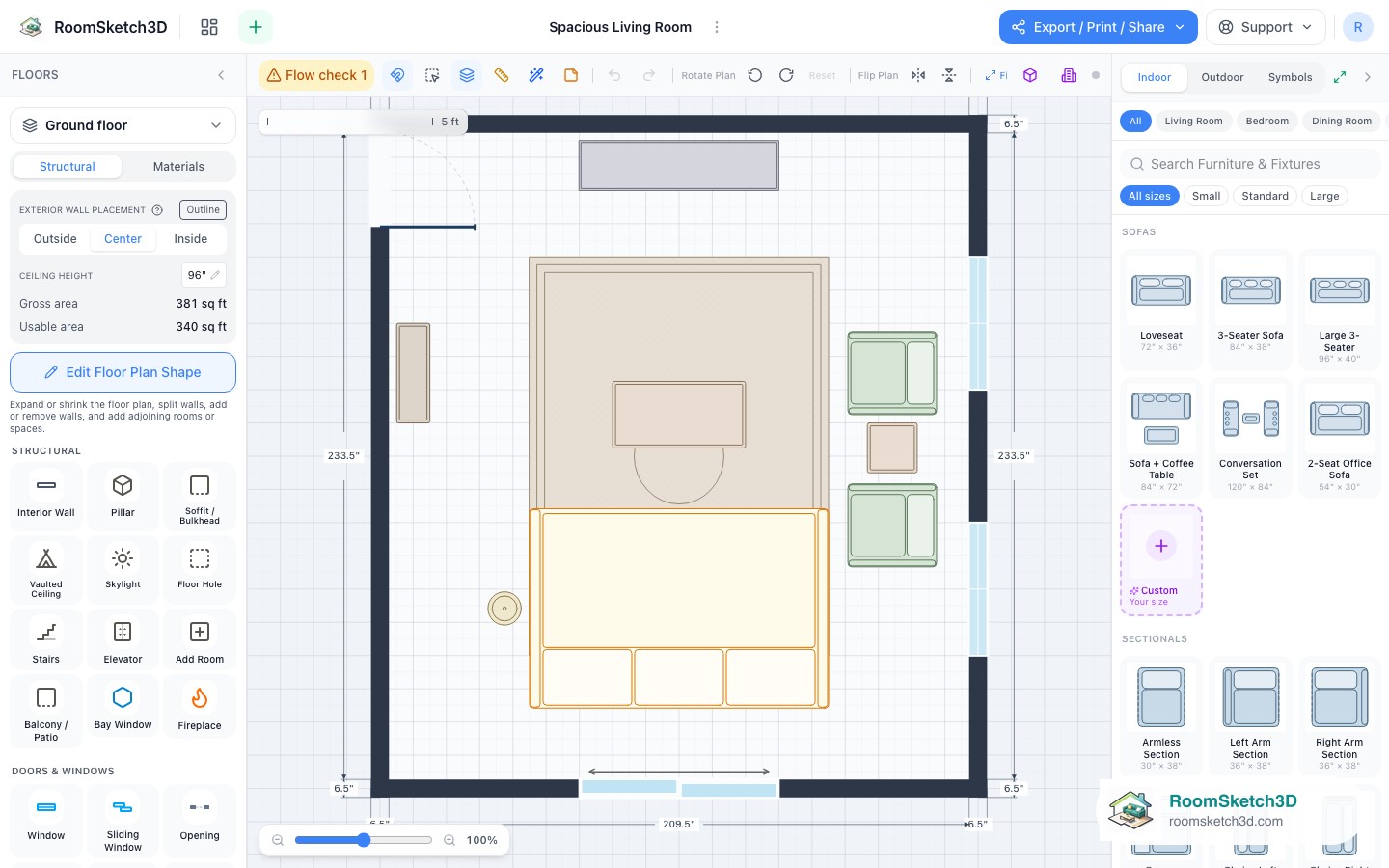Filter furniture by Large size
The width and height of the screenshot is (1389, 868).
coord(1324,196)
